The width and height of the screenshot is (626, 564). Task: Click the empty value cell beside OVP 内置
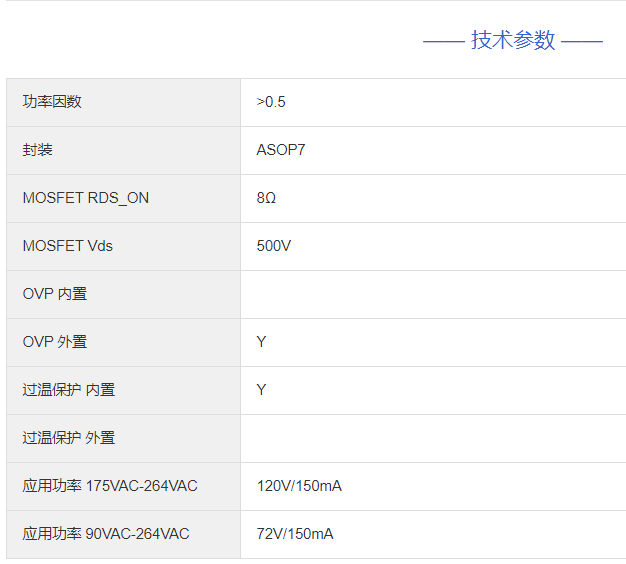[432, 294]
